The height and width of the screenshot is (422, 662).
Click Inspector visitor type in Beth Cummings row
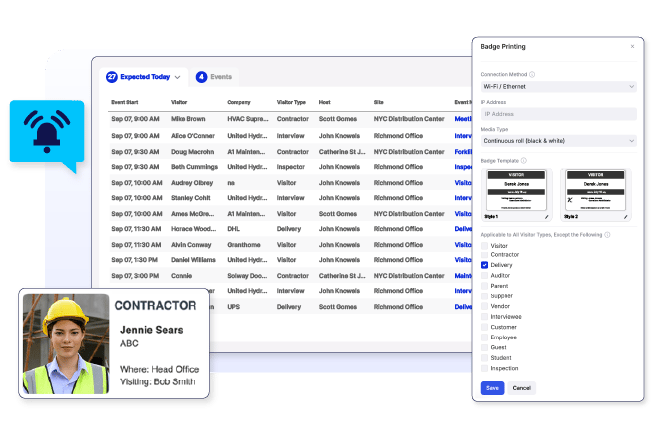[x=290, y=167]
